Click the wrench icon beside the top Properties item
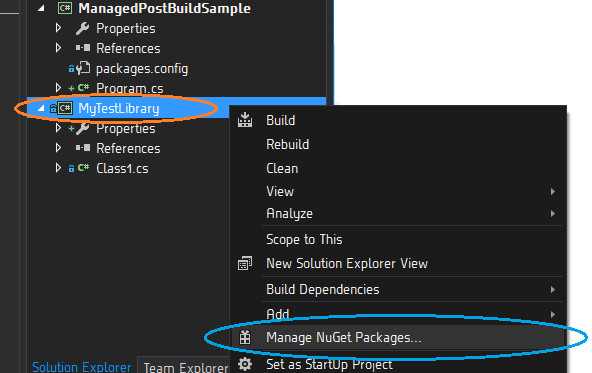The image size is (592, 373). (82, 28)
